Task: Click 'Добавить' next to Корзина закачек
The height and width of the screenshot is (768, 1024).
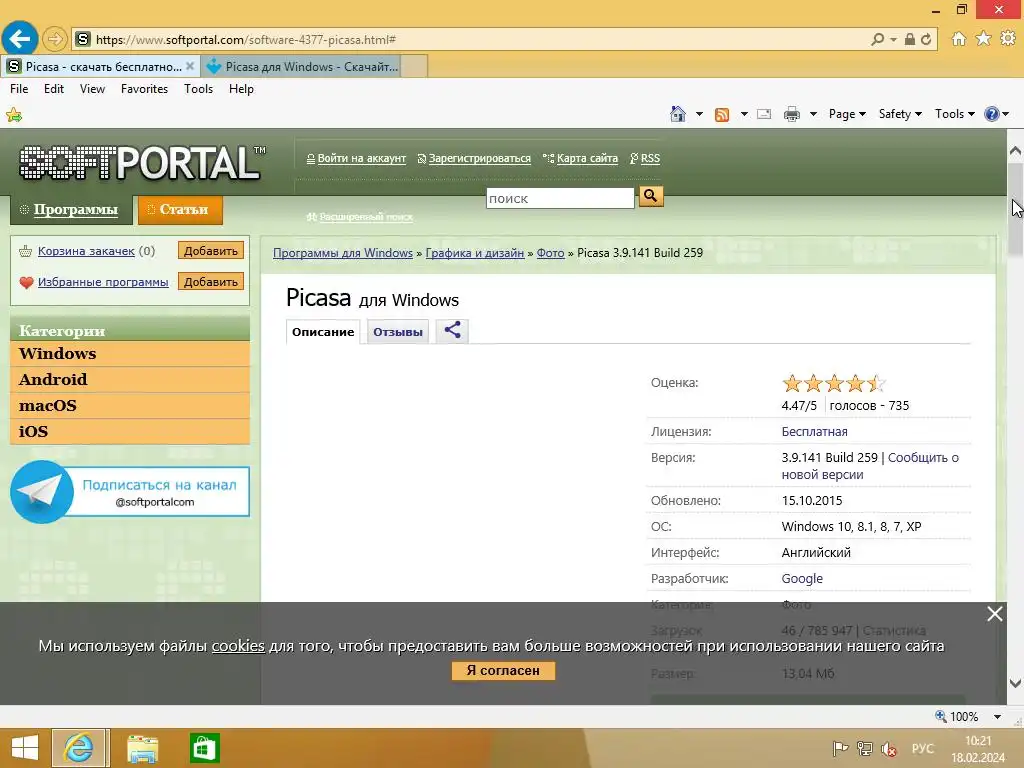Action: [x=210, y=251]
